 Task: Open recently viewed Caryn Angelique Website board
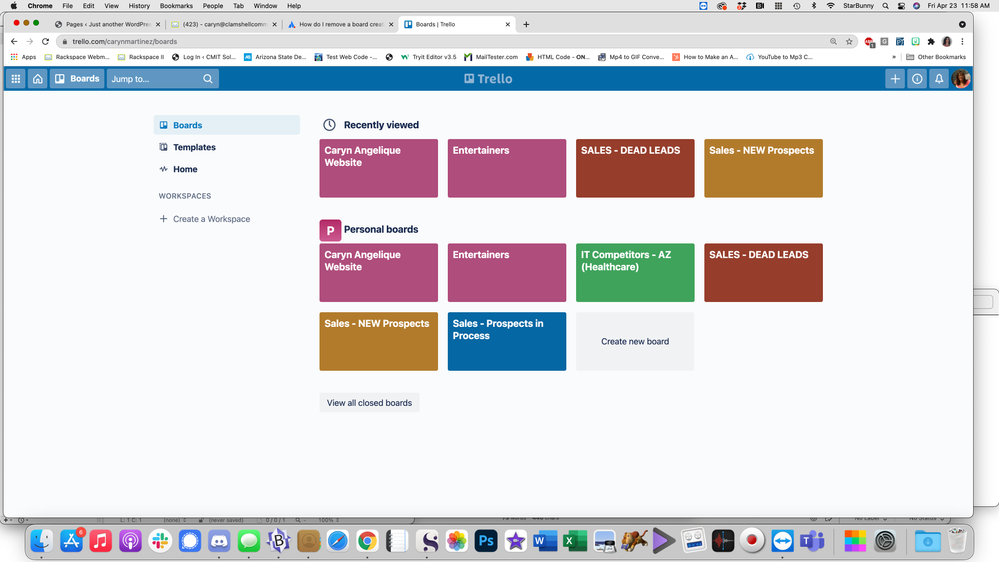click(x=378, y=168)
